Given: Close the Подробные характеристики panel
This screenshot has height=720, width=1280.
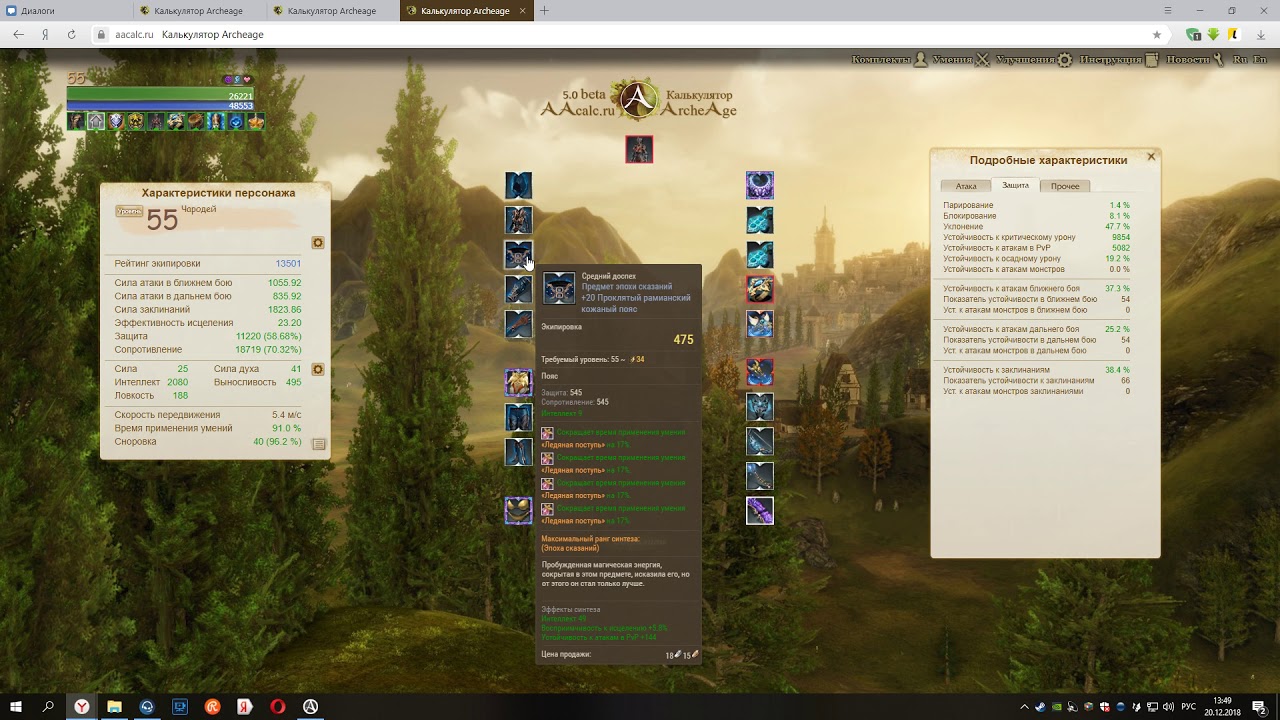Looking at the screenshot, I should [1151, 157].
